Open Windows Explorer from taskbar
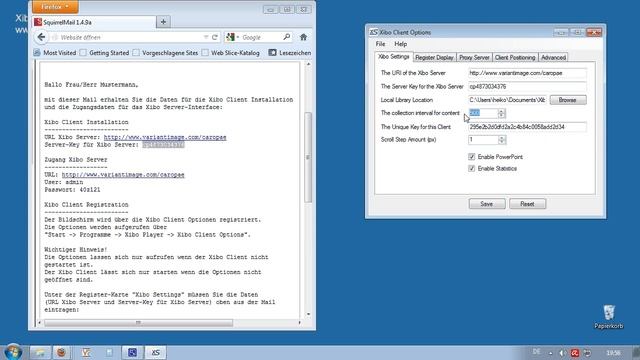The height and width of the screenshot is (360, 640). tap(40, 353)
